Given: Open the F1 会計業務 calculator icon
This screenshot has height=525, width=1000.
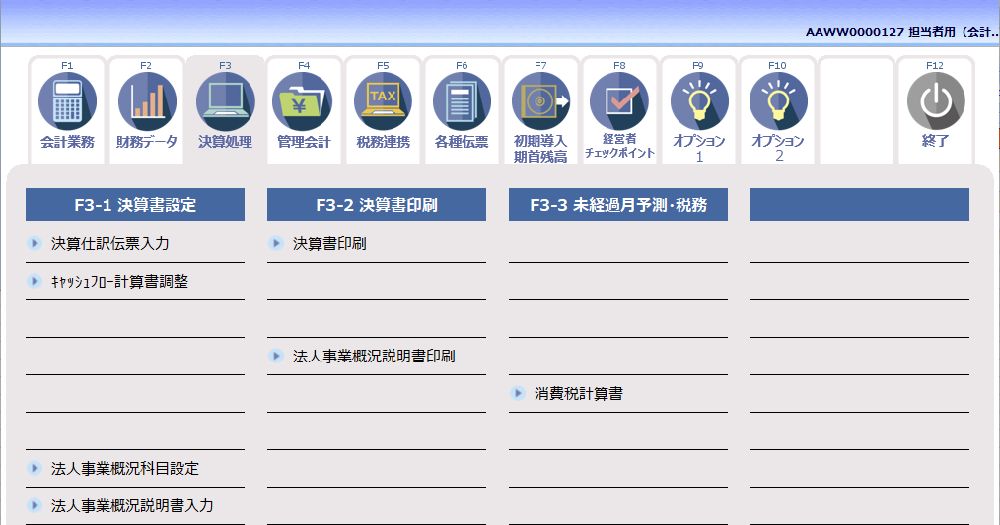Looking at the screenshot, I should click(x=67, y=101).
